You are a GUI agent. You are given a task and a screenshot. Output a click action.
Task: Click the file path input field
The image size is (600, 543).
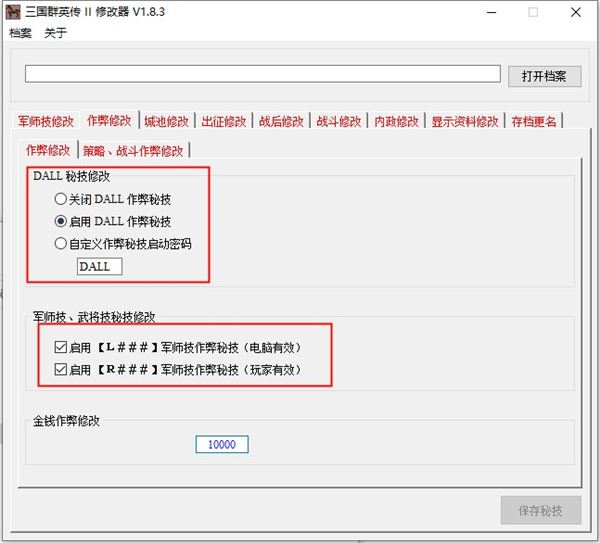pos(262,74)
